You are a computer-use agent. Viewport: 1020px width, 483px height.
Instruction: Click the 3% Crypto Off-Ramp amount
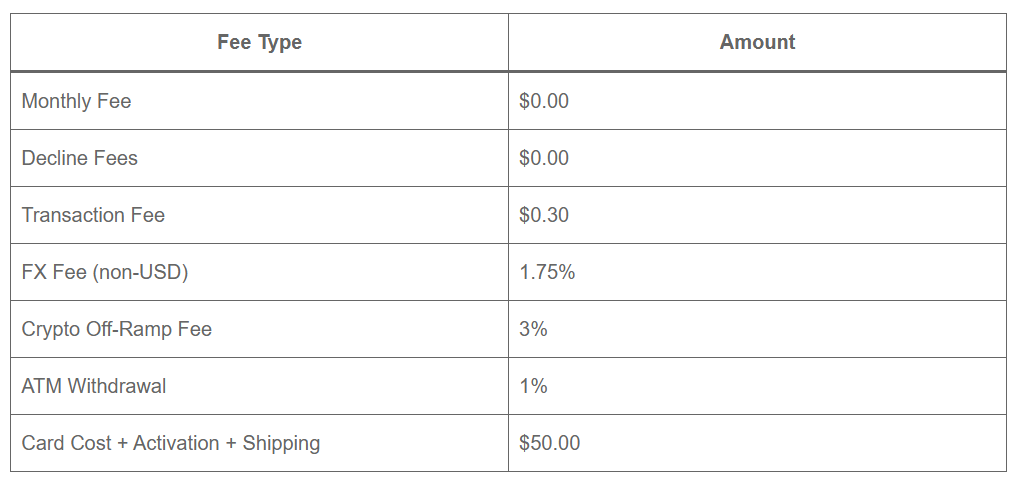533,329
